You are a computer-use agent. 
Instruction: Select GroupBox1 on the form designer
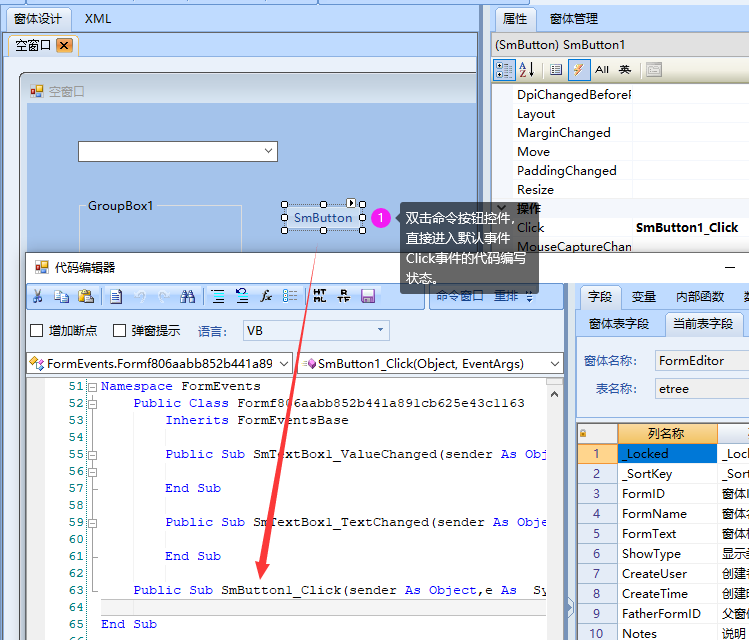pyautogui.click(x=120, y=206)
